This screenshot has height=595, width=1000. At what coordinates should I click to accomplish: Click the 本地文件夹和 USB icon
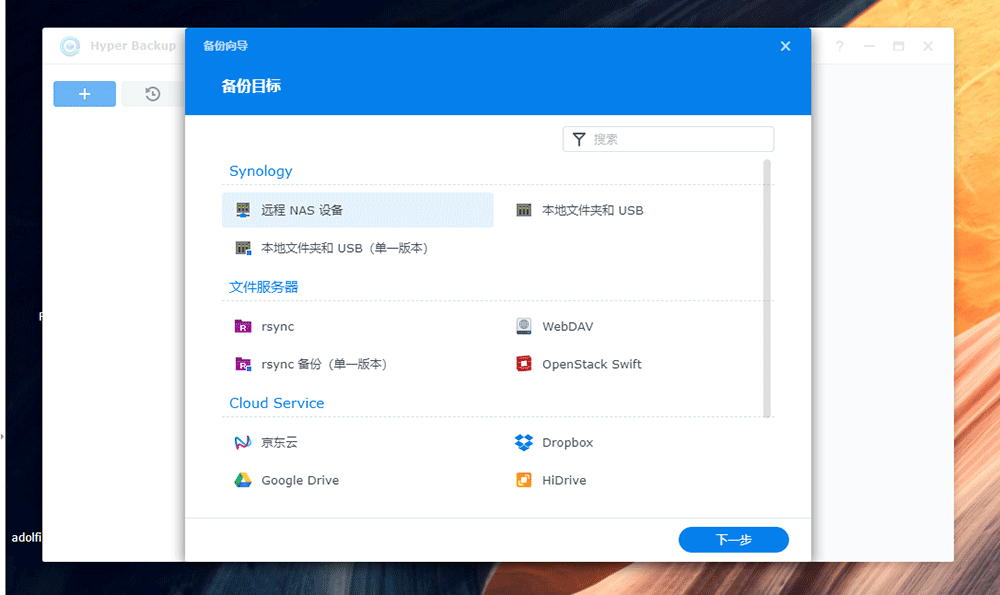point(524,210)
